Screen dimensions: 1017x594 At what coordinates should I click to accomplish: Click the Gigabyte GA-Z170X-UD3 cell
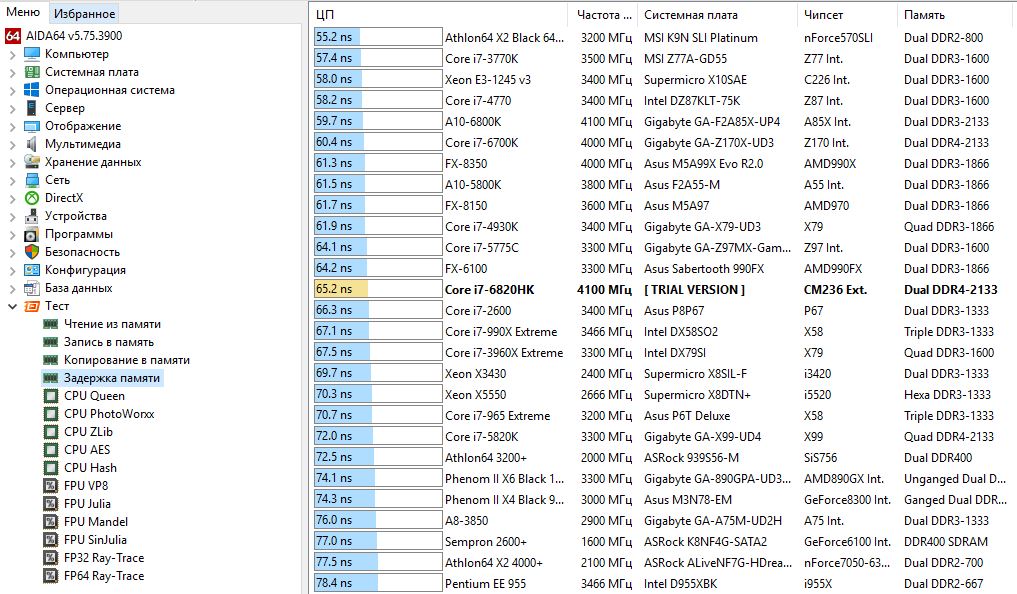click(x=709, y=143)
